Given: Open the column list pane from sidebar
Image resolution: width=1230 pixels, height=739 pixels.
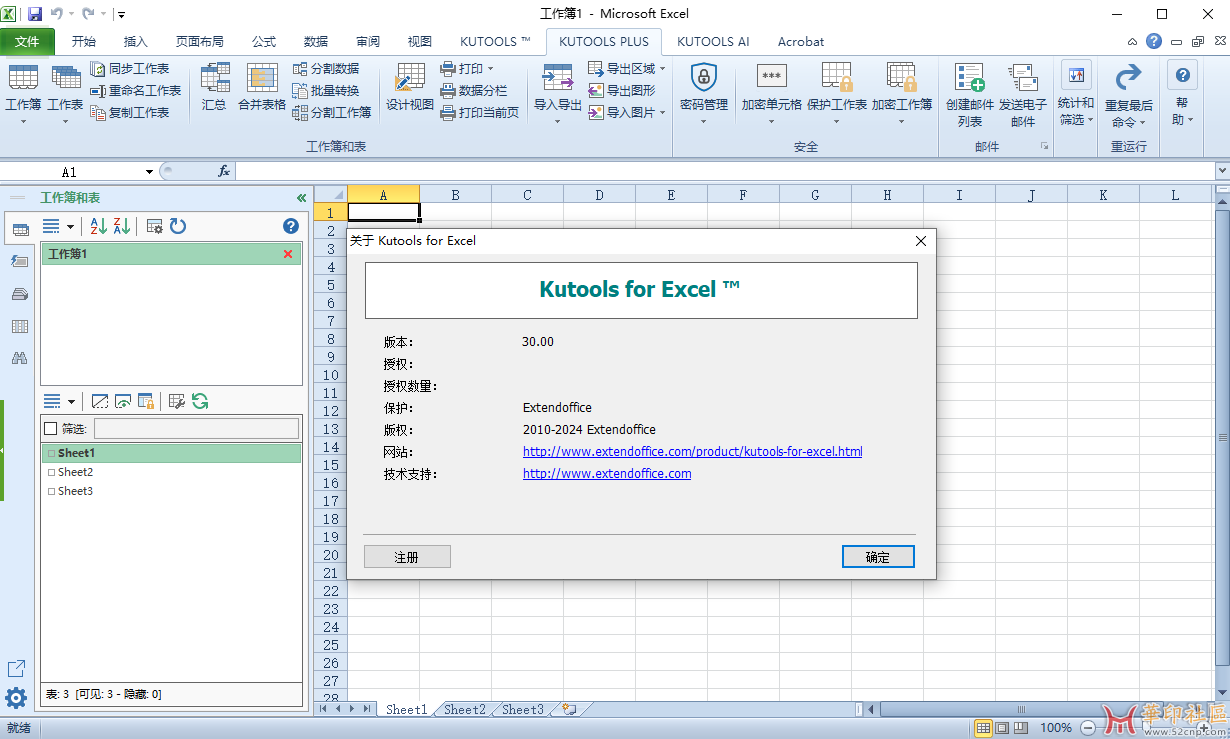Looking at the screenshot, I should click(x=19, y=327).
